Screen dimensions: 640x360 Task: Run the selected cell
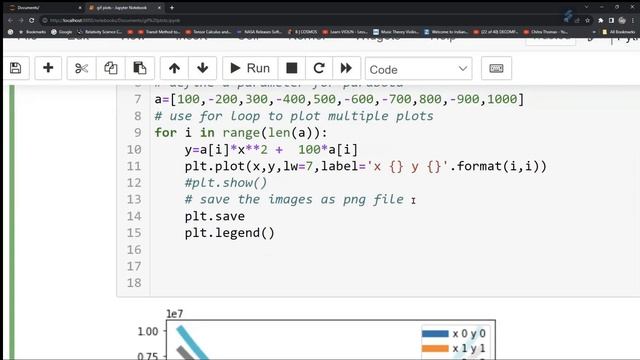coord(250,68)
